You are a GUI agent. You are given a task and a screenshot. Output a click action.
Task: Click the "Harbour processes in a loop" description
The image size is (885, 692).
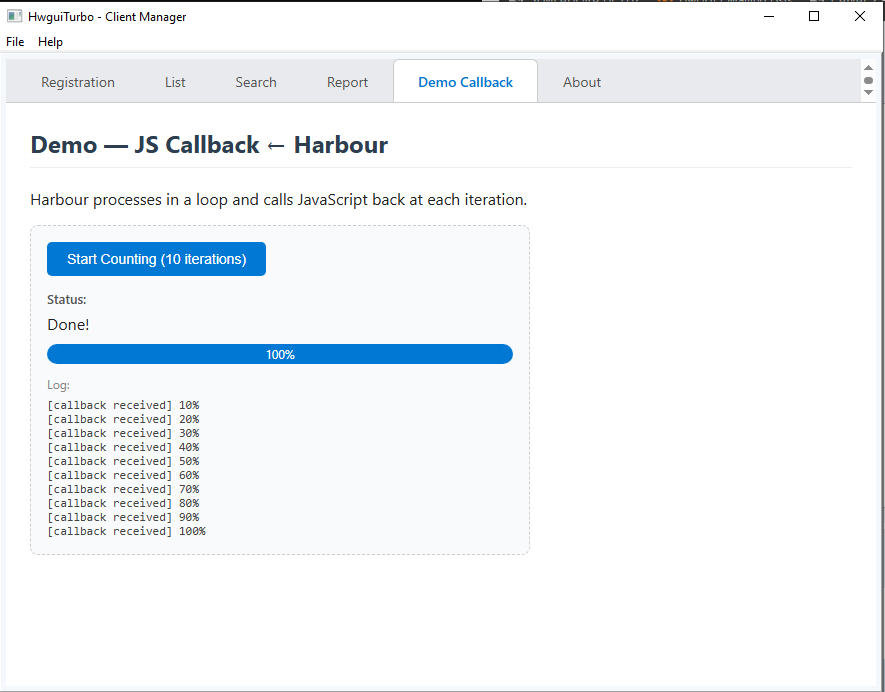tap(278, 200)
